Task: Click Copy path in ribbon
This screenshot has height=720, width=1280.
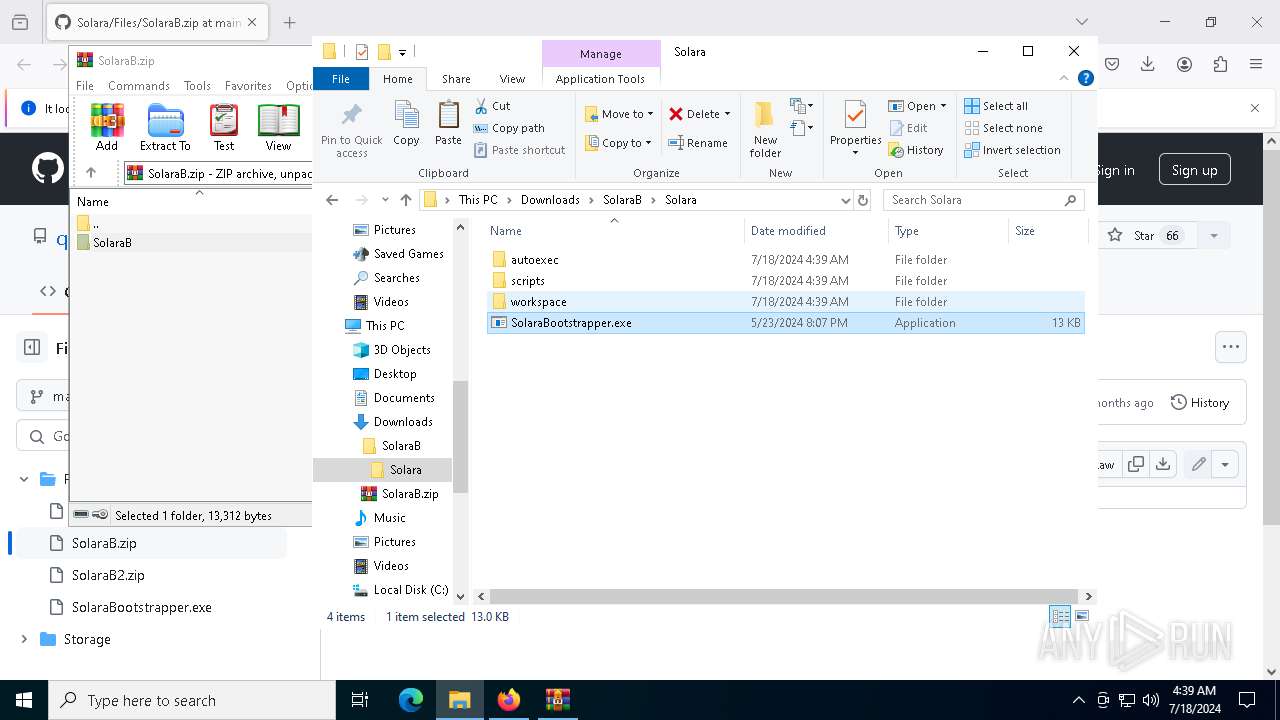Action: click(x=509, y=128)
